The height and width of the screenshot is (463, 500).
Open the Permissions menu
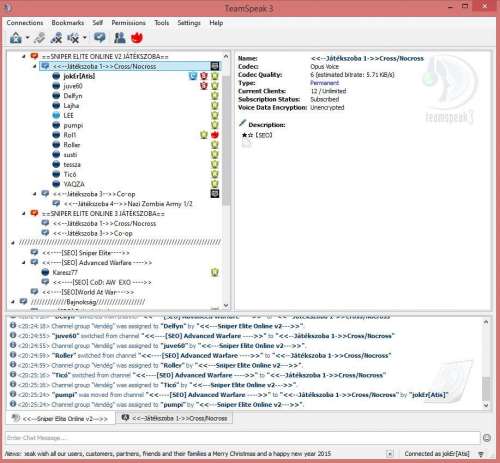(128, 23)
